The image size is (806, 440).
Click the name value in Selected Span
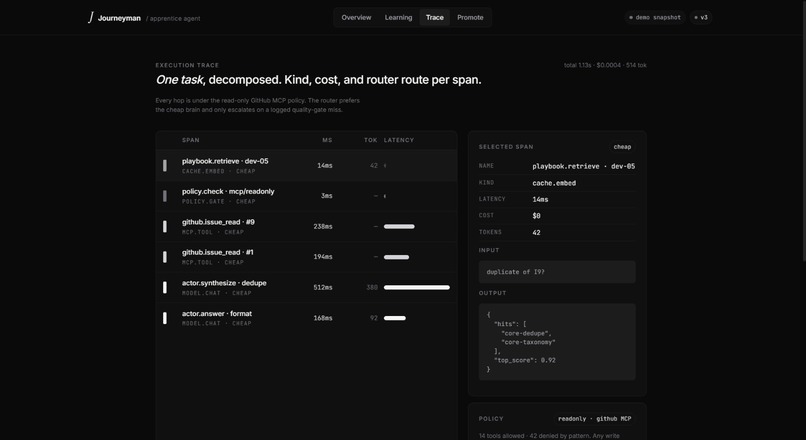pyautogui.click(x=583, y=167)
